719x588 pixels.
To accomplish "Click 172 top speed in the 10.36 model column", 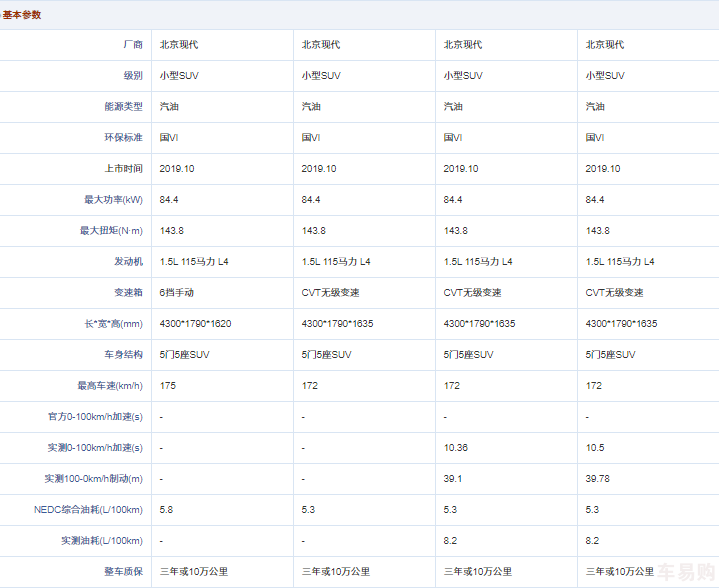I will tap(452, 386).
